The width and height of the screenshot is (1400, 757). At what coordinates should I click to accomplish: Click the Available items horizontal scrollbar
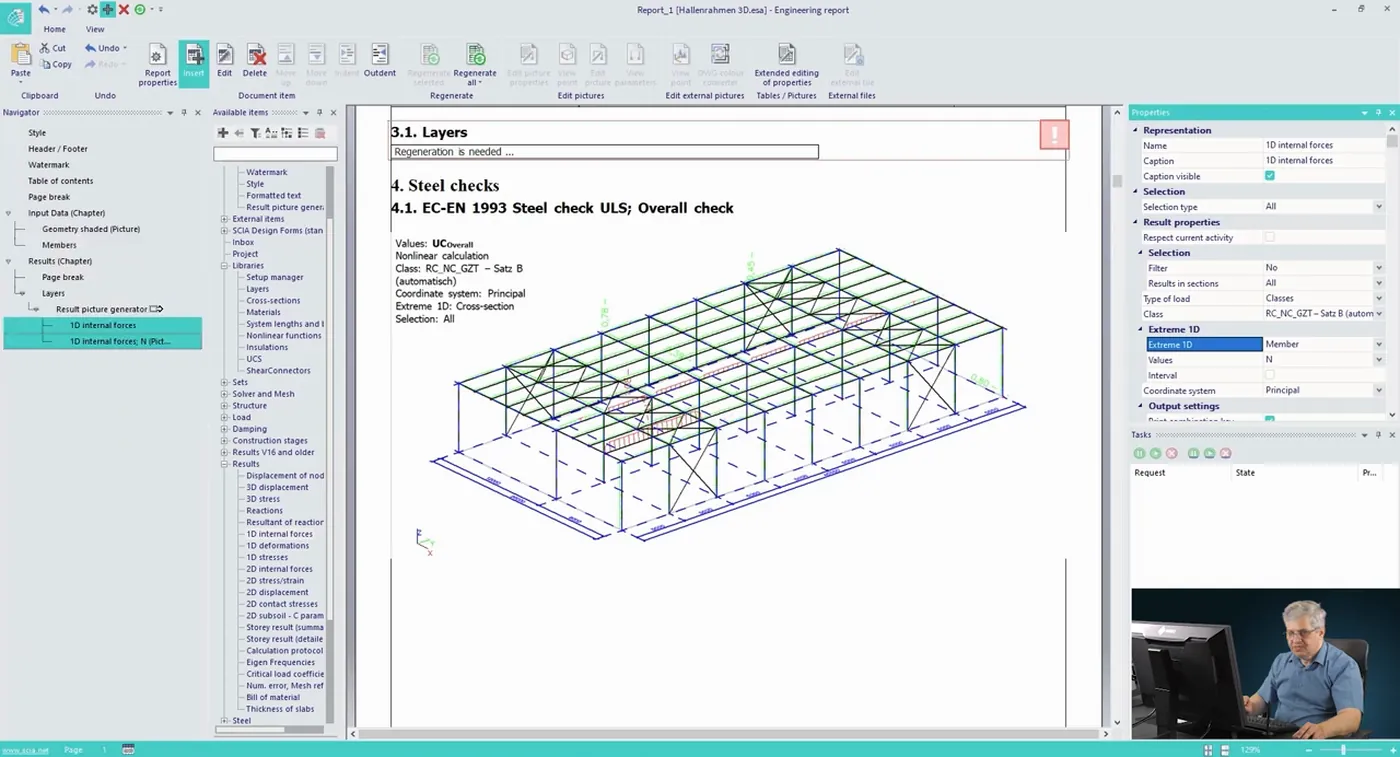click(x=250, y=730)
